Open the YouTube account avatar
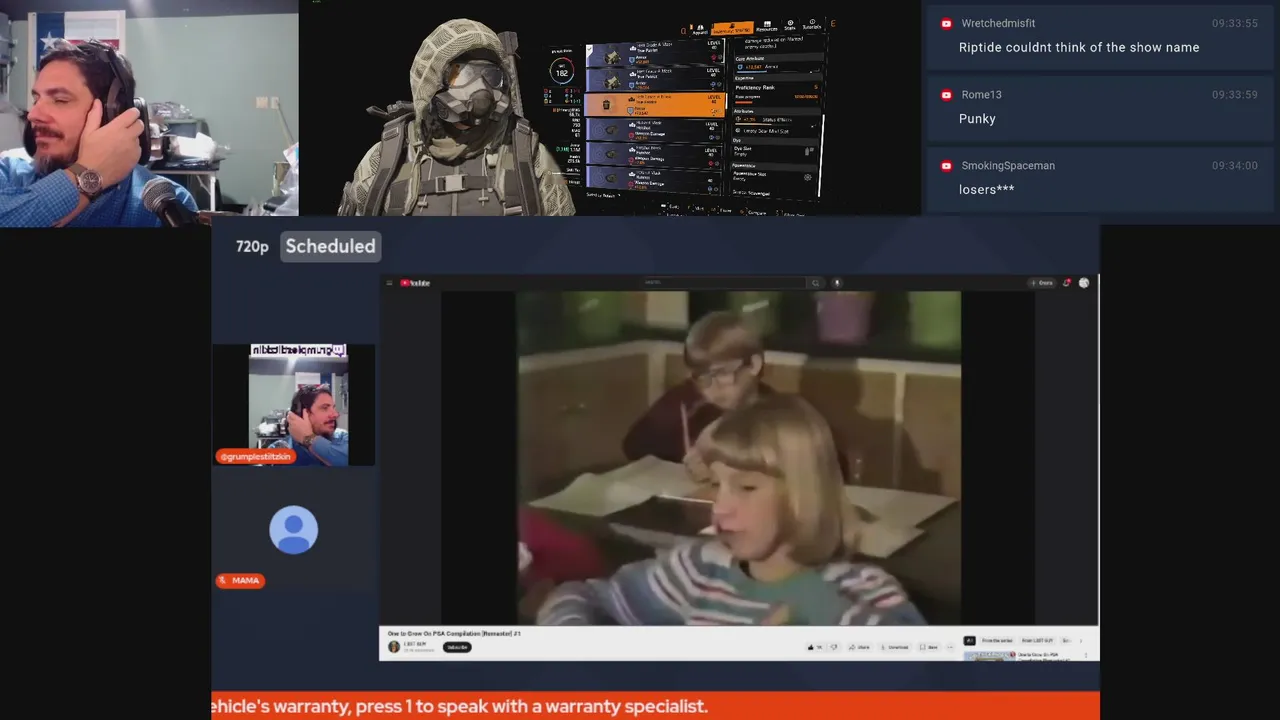 pyautogui.click(x=1084, y=283)
